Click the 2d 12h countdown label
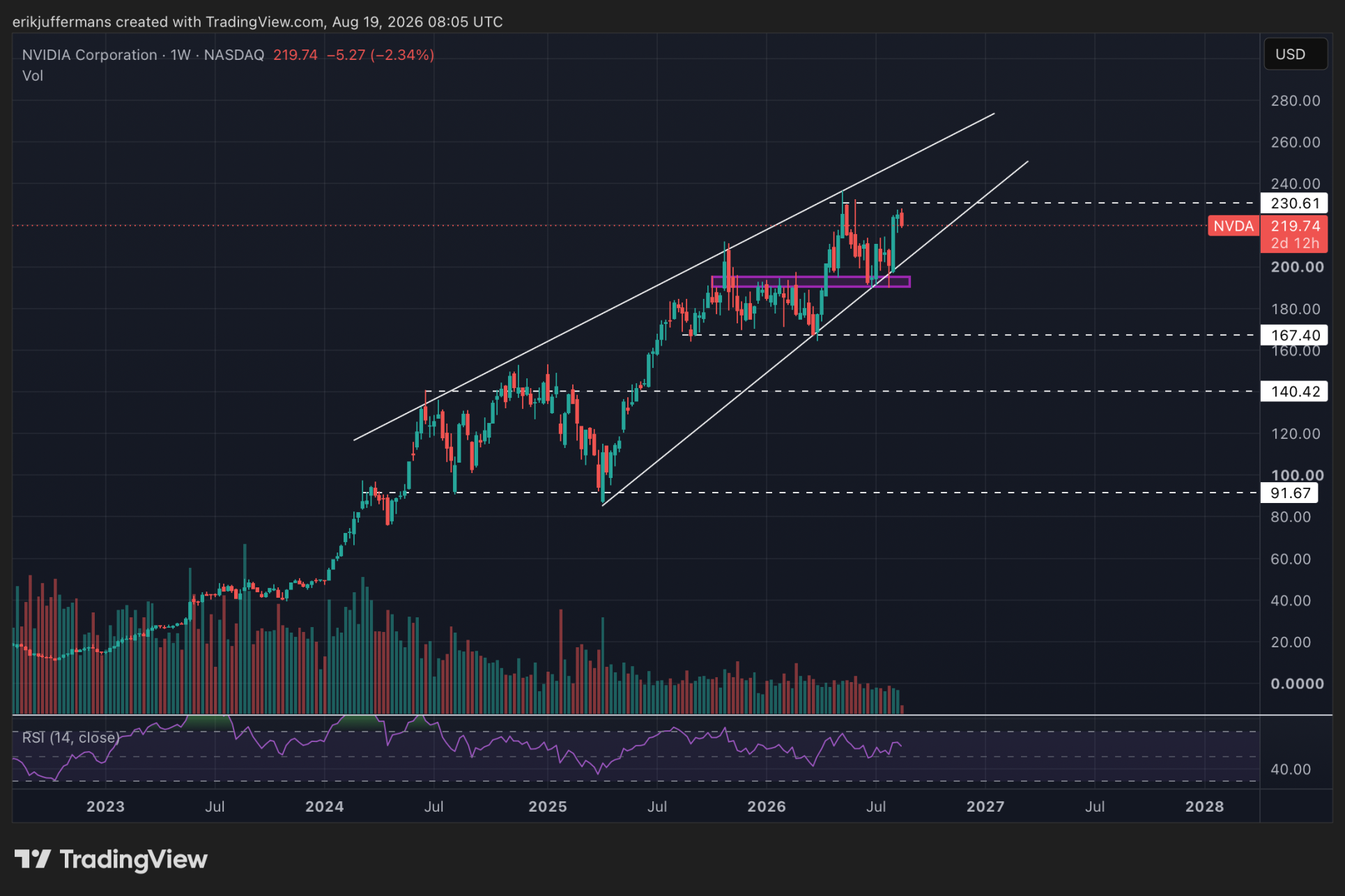Image resolution: width=1345 pixels, height=896 pixels. (x=1295, y=243)
